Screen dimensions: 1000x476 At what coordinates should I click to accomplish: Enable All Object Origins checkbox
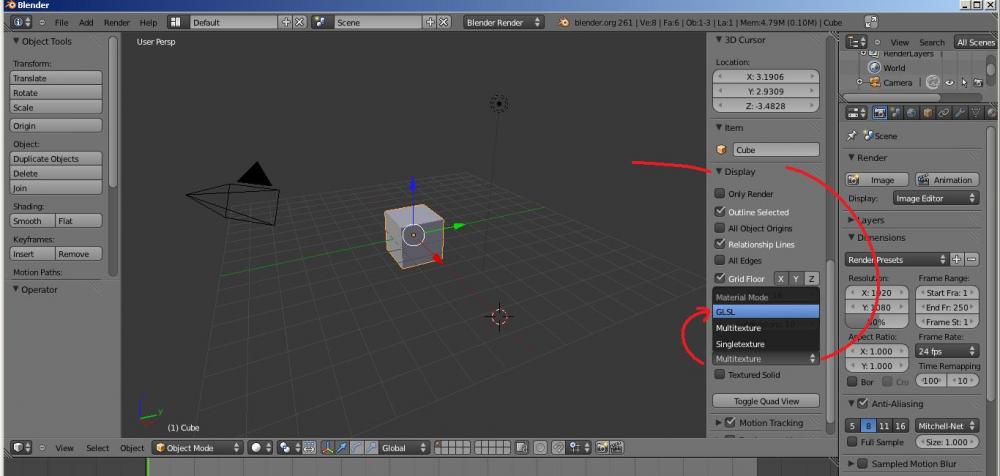[x=720, y=228]
